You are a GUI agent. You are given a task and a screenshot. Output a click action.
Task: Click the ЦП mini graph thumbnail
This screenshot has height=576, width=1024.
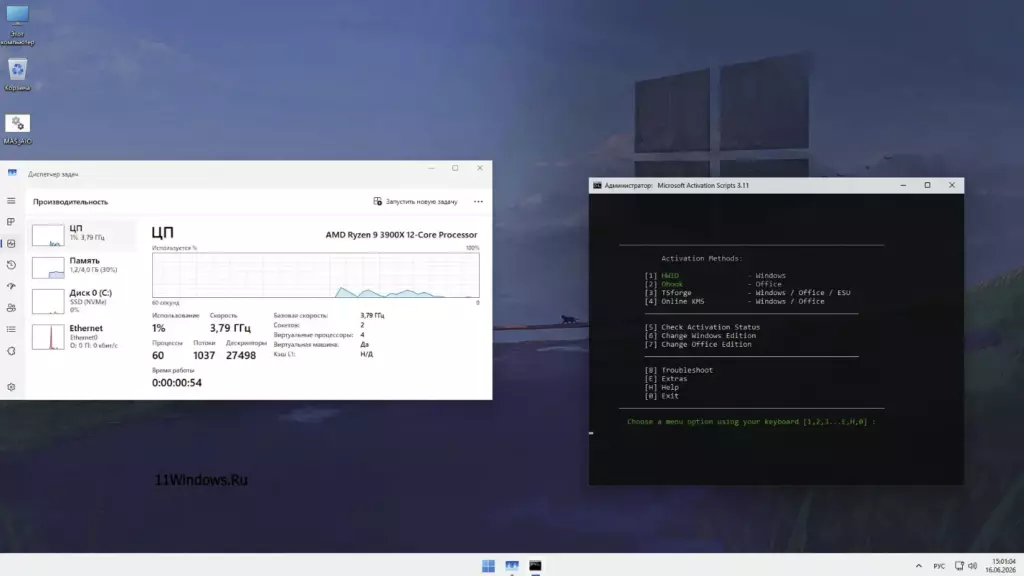(48, 235)
